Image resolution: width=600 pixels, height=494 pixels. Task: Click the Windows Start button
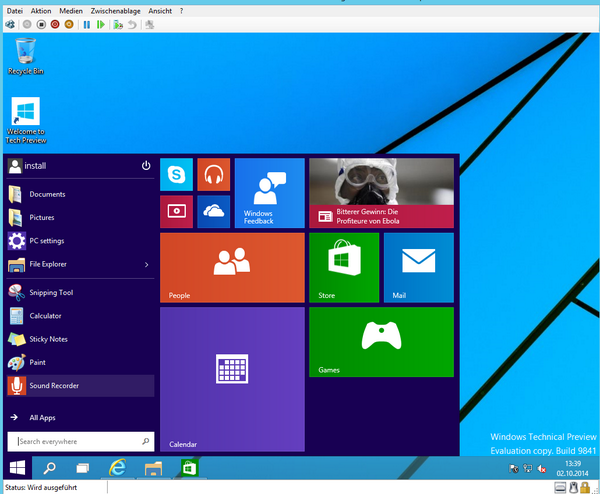click(x=17, y=468)
